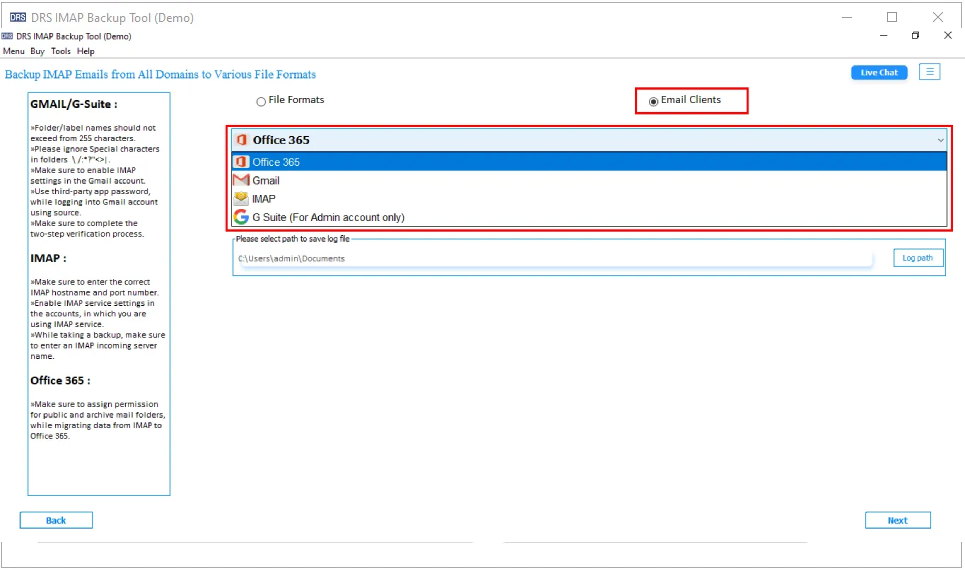Click the 'Please select path to save log file' label
The height and width of the screenshot is (570, 965).
point(292,239)
